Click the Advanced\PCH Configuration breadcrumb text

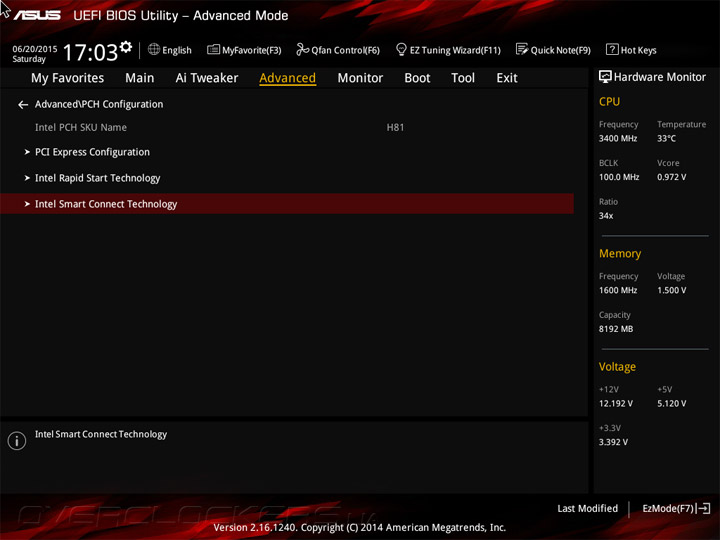[99, 104]
